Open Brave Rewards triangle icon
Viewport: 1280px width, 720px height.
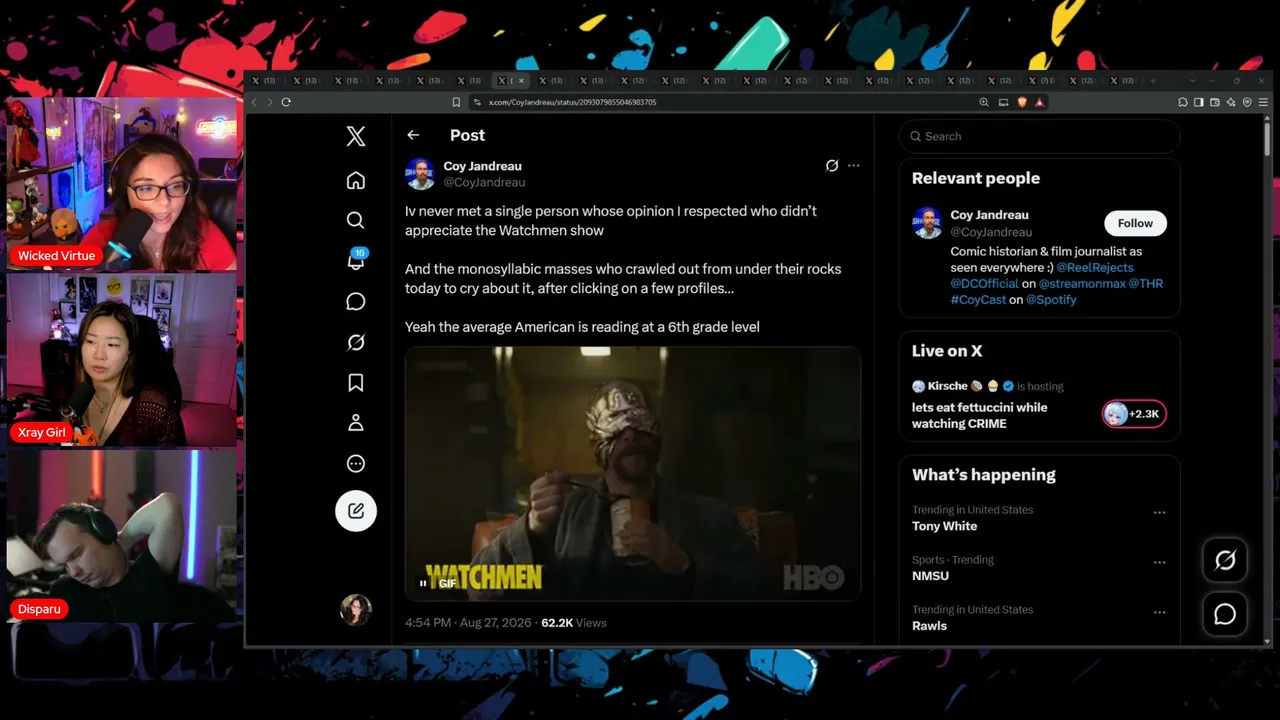click(x=1040, y=102)
